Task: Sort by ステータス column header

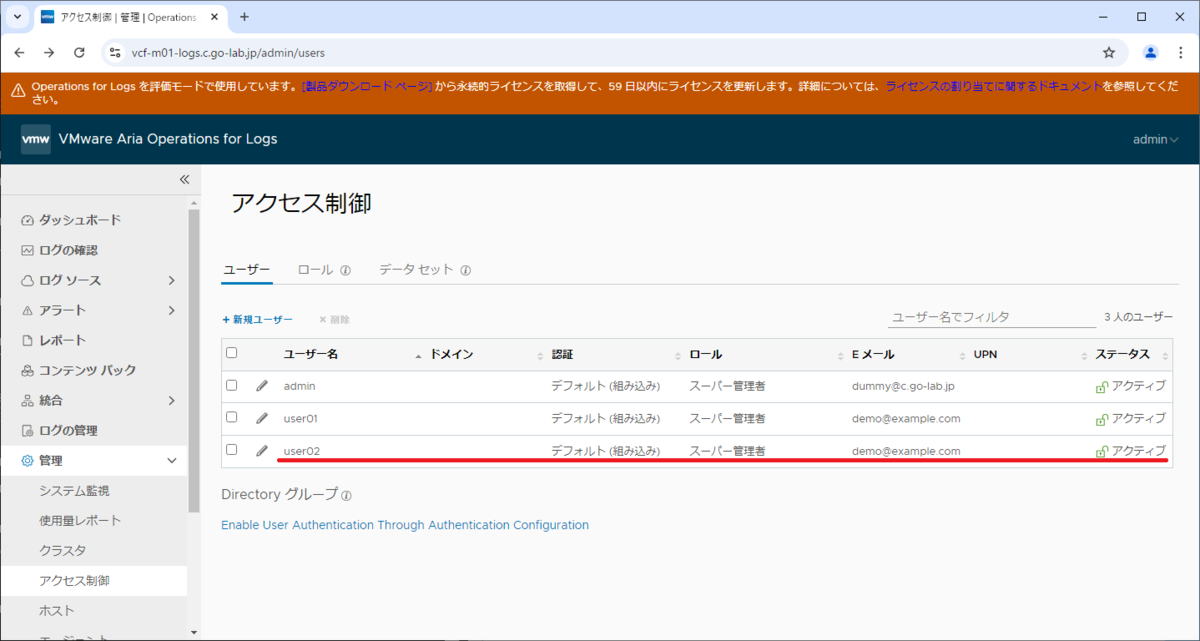Action: tap(1122, 354)
